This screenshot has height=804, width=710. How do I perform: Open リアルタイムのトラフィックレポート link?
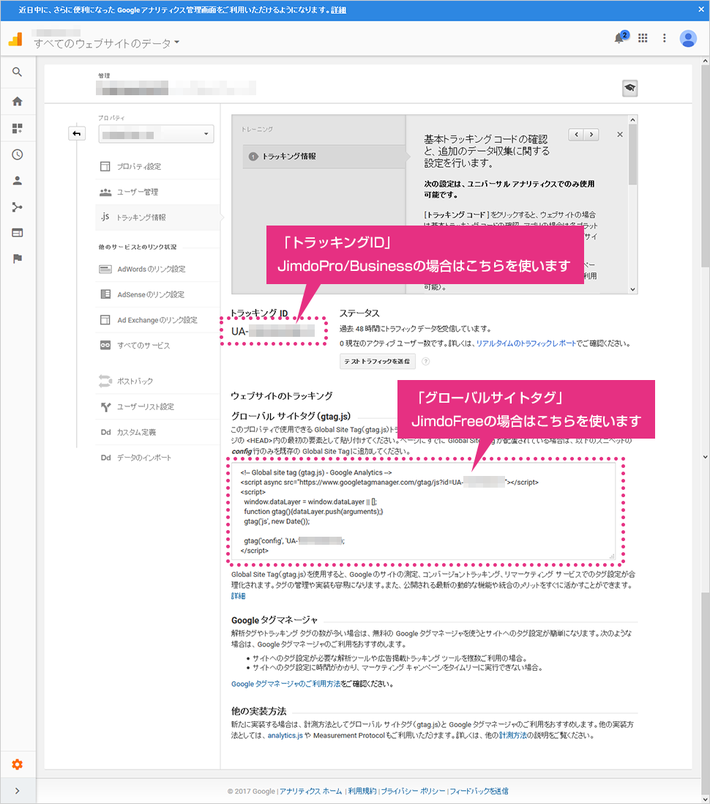point(526,344)
